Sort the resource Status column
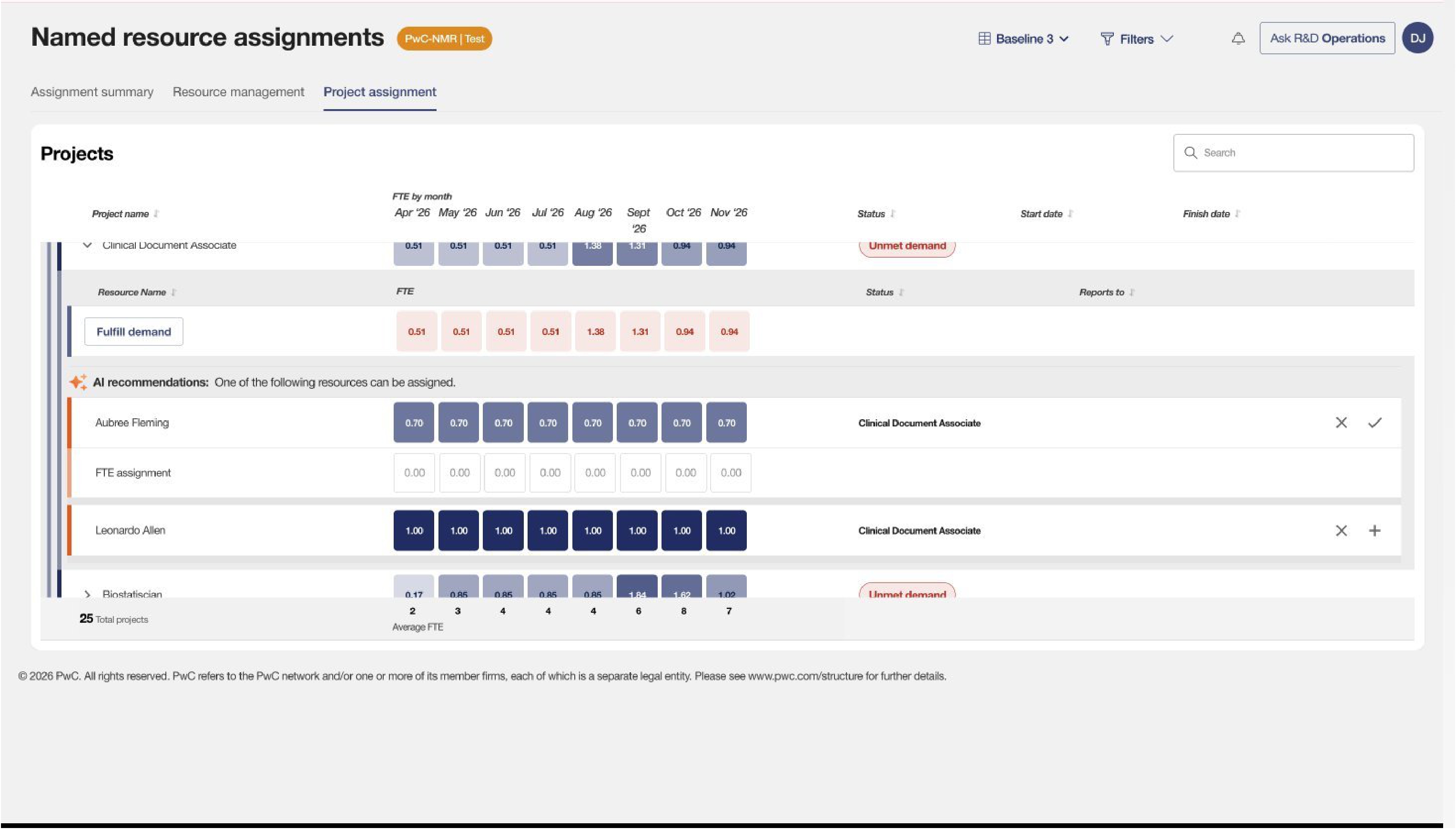Viewport: 1456px width, 829px height. click(901, 292)
